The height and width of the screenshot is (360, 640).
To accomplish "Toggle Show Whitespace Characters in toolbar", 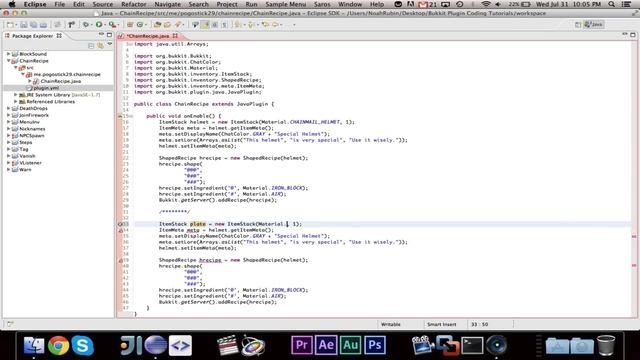I will pos(224,25).
